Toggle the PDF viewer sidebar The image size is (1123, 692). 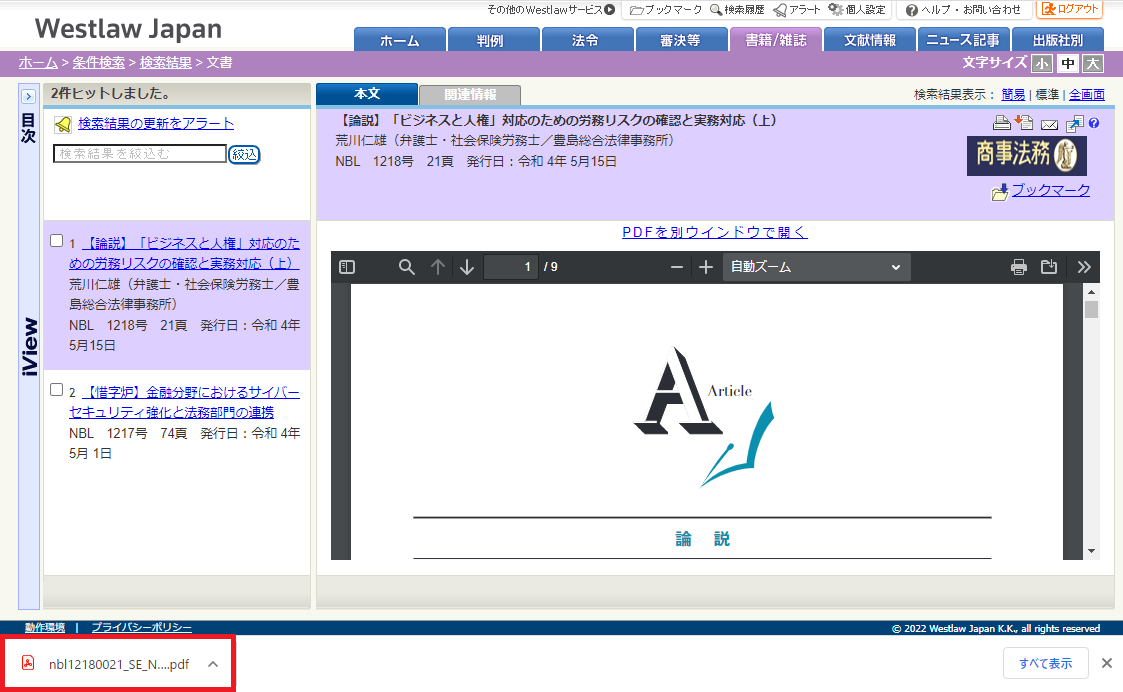click(347, 267)
